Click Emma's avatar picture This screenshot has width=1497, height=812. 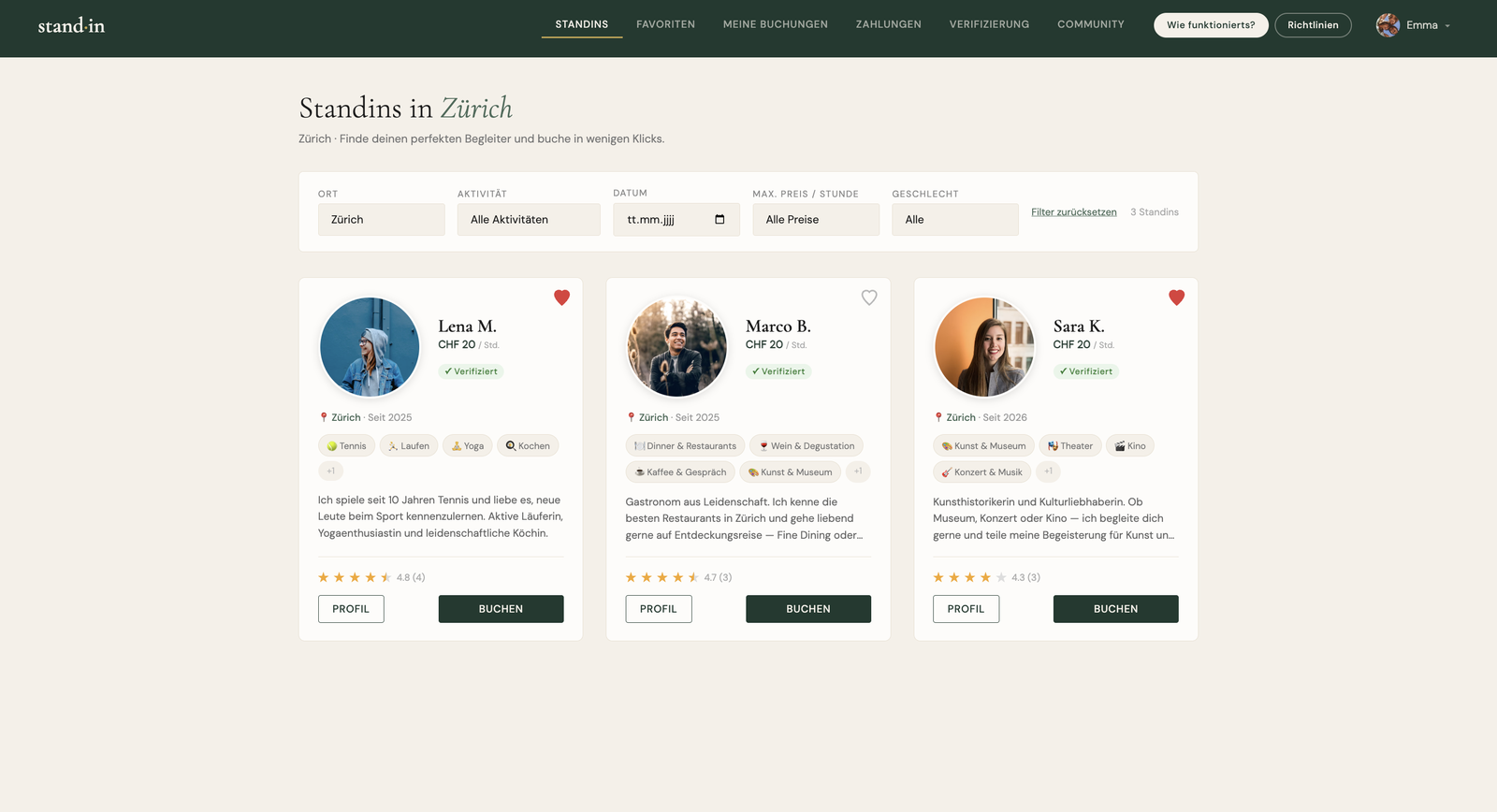[x=1388, y=25]
